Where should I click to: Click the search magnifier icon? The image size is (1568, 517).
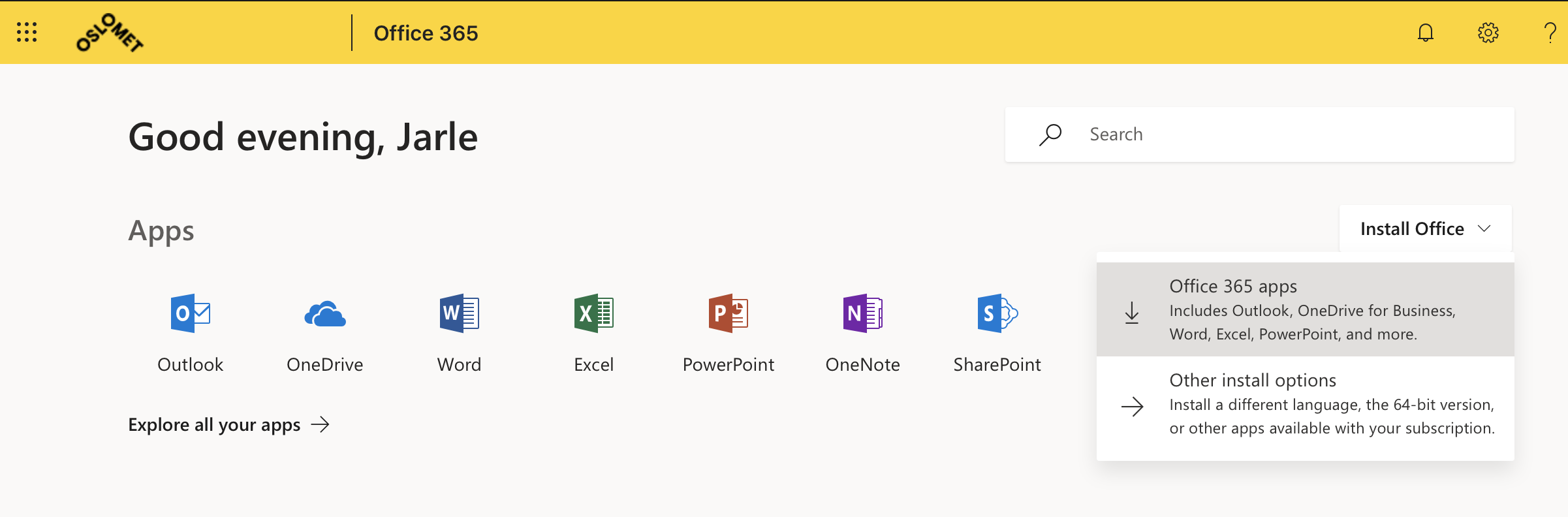pyautogui.click(x=1050, y=134)
